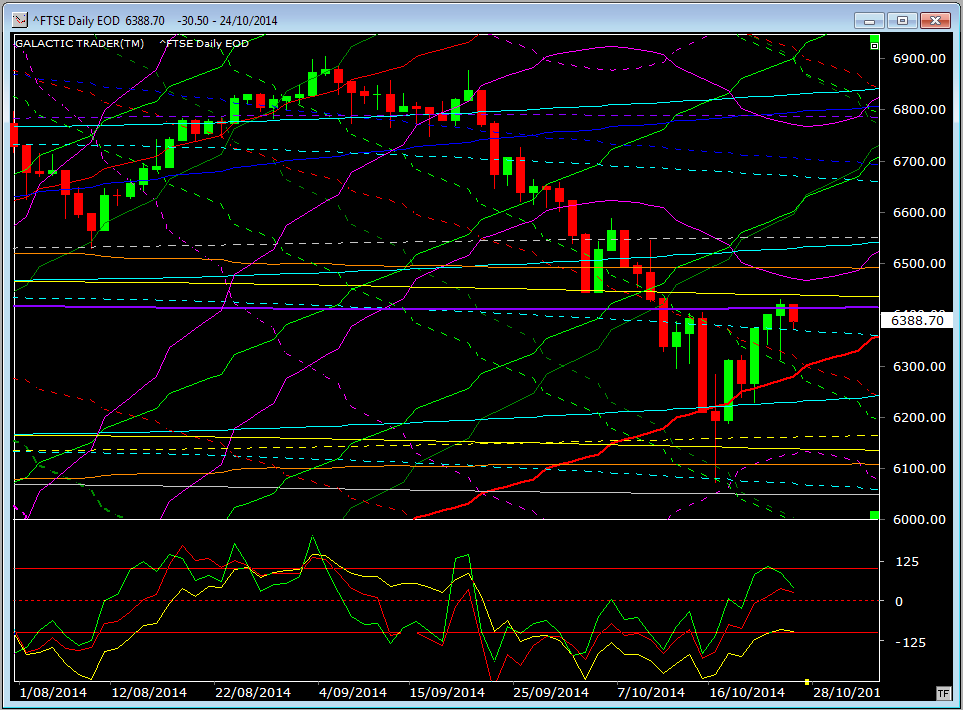Click the green square marker near 6000.00
The height and width of the screenshot is (710, 963).
875,515
